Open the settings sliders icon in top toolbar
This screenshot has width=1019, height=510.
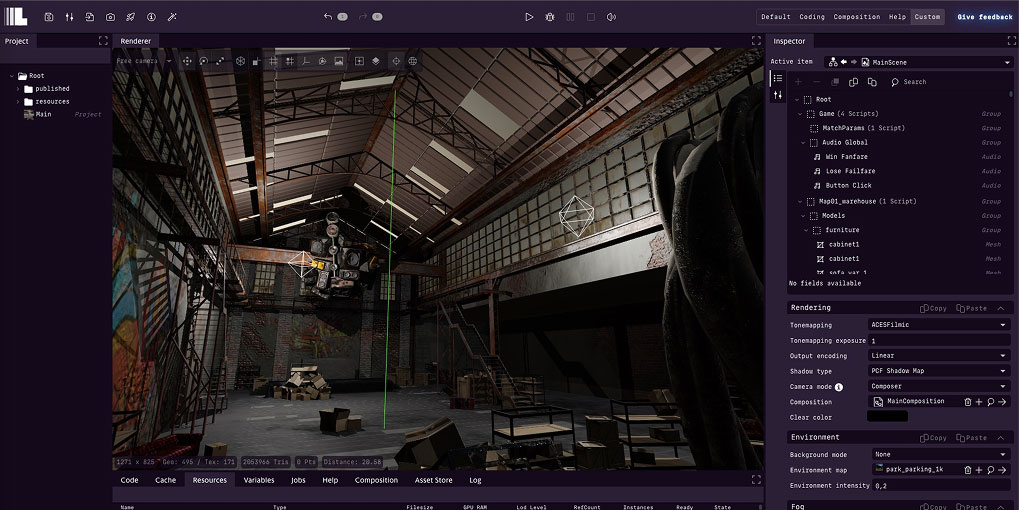(70, 17)
